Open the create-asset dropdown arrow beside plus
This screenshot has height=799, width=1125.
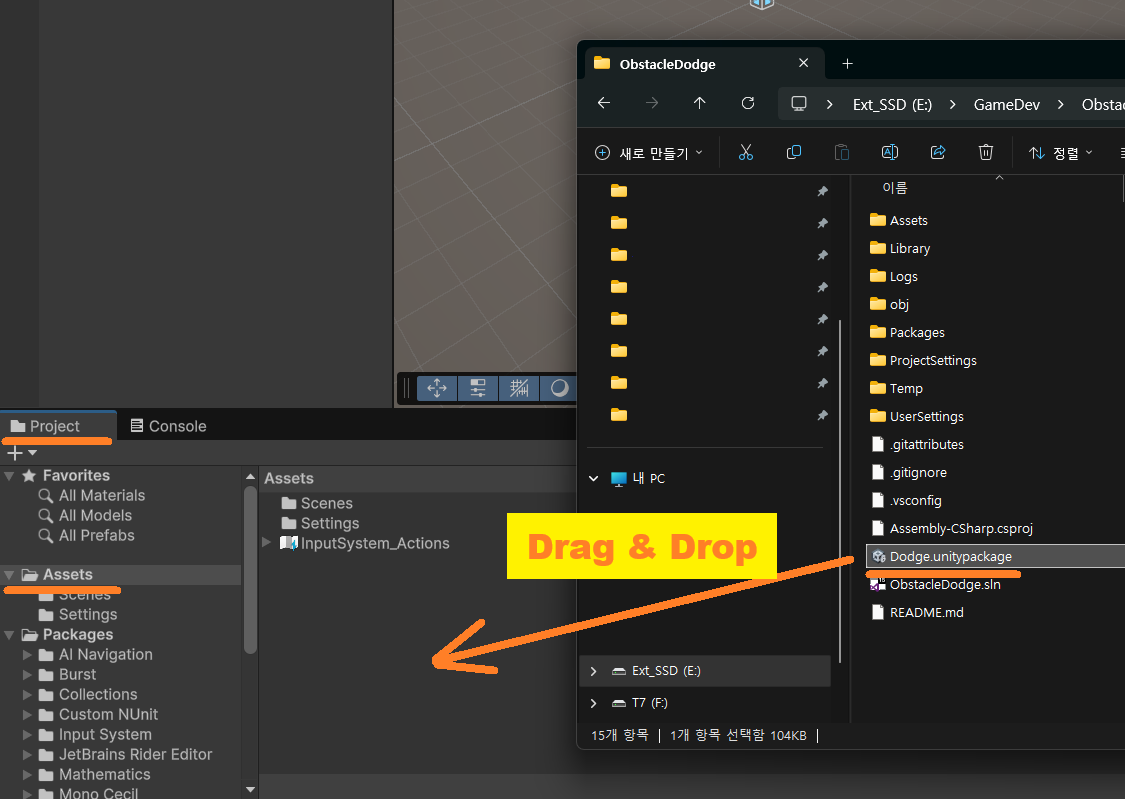tap(32, 453)
